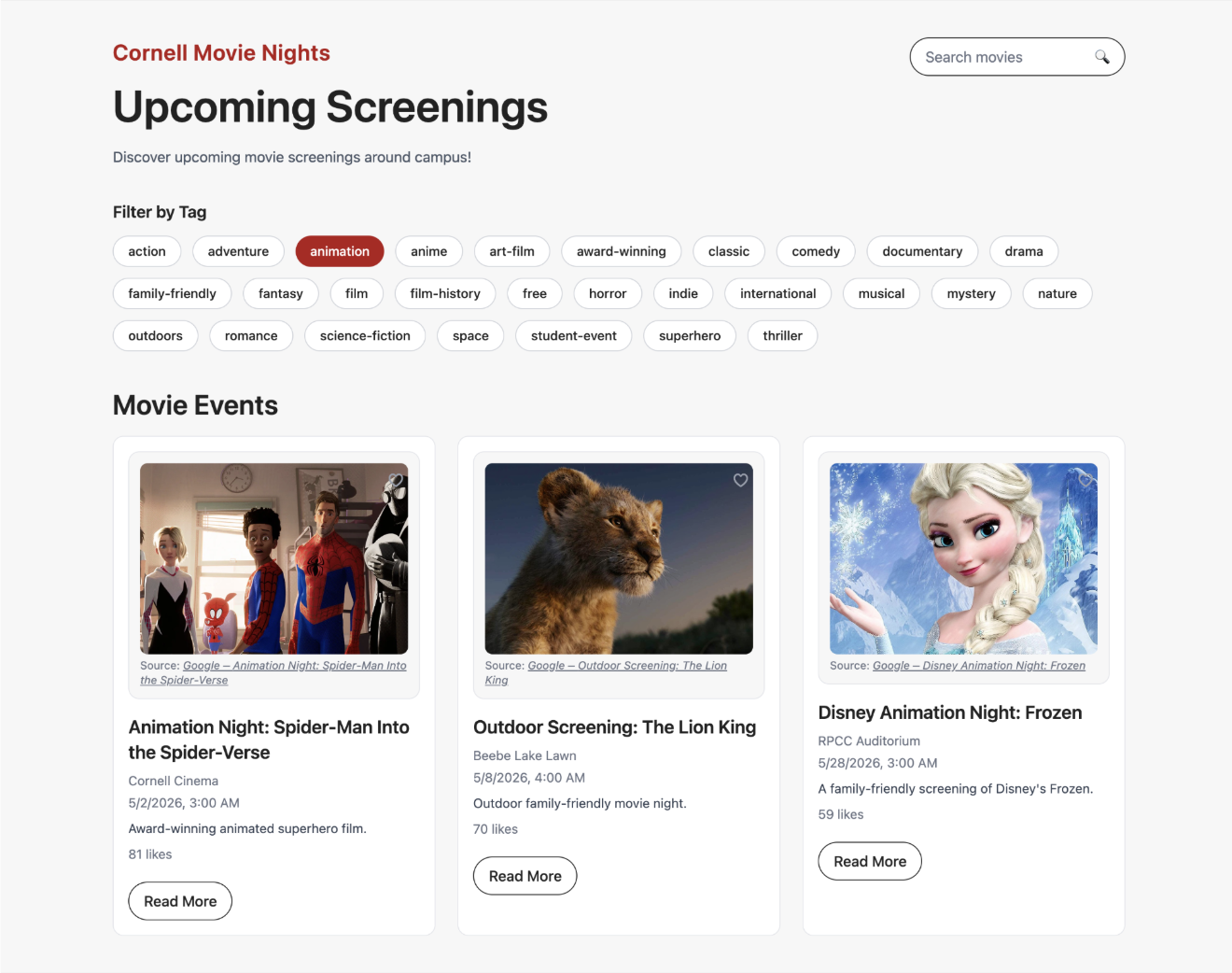Open Read More for The Lion King
The image size is (1232, 973).
[525, 876]
